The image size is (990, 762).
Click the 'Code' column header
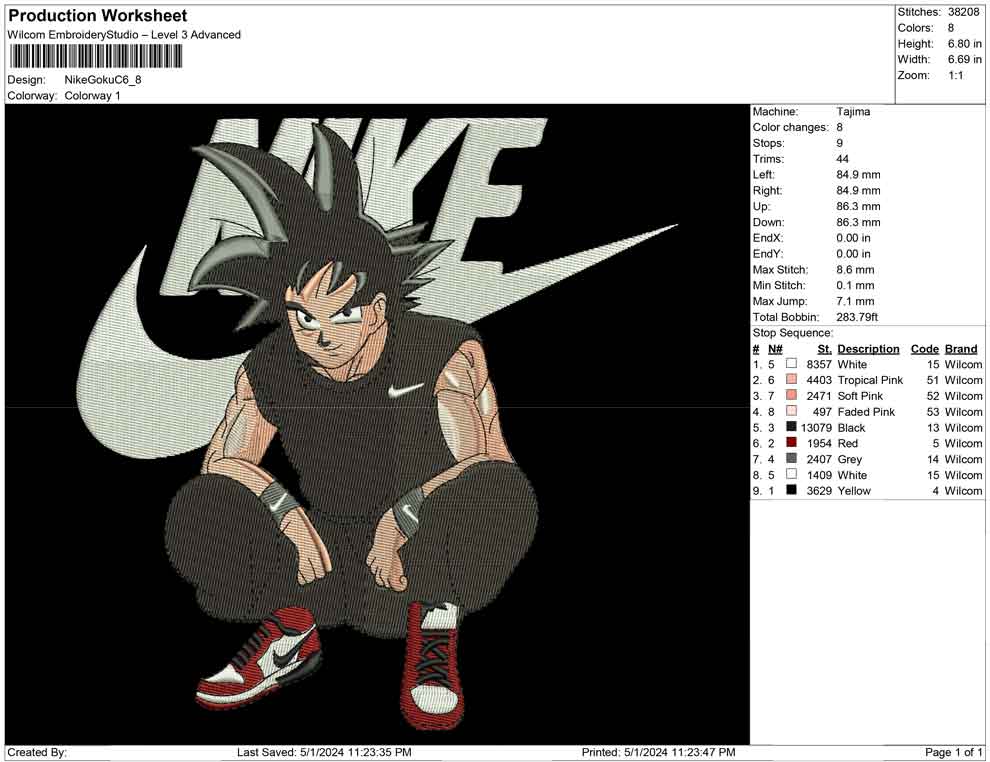[924, 348]
